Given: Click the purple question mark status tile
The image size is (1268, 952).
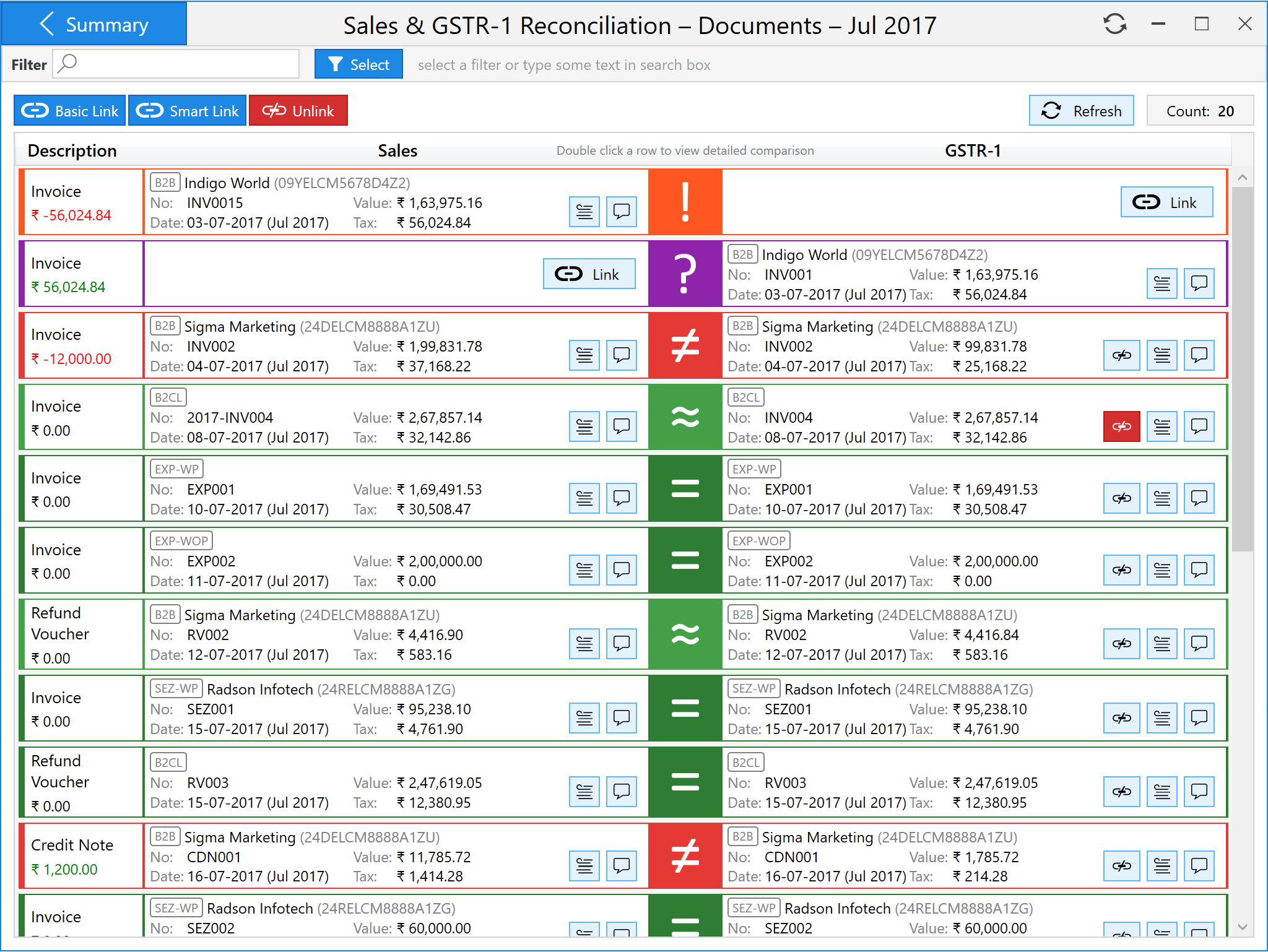Looking at the screenshot, I should coord(685,274).
